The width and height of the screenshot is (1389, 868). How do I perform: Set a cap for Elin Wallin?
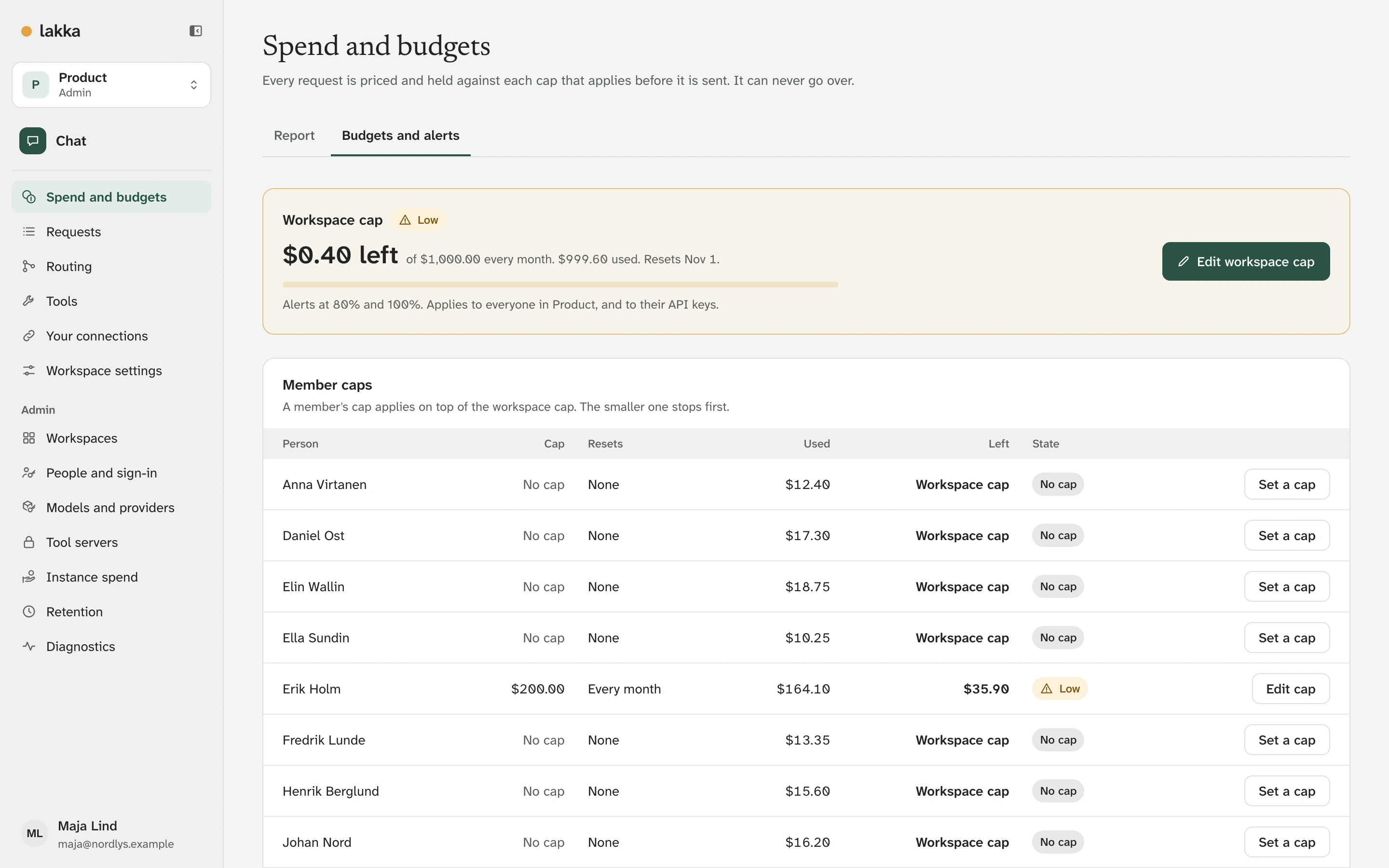click(x=1287, y=587)
